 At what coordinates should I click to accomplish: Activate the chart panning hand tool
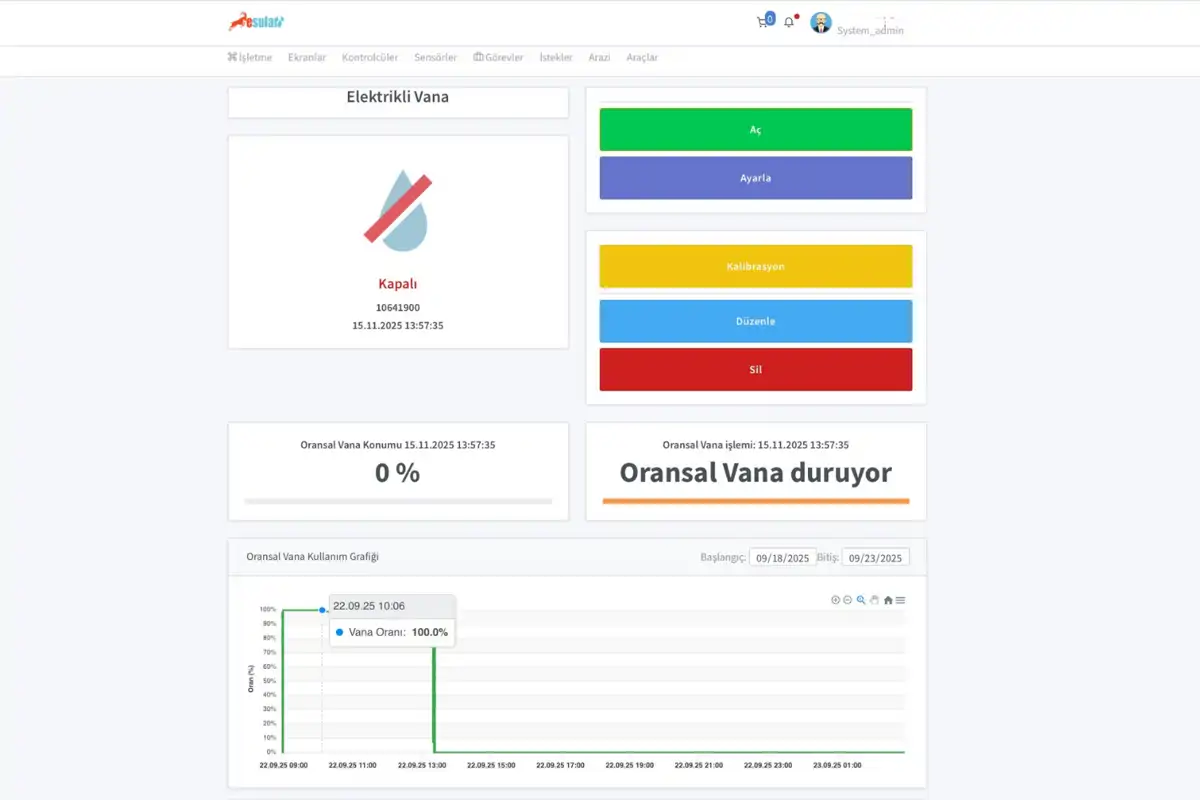(x=874, y=600)
